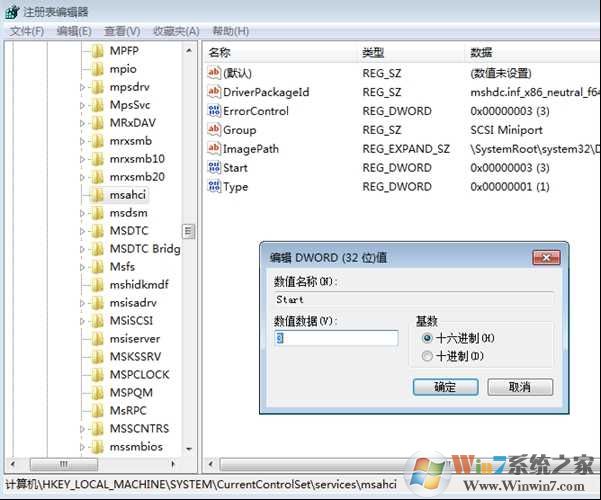Click the msiserver folder icon
This screenshot has width=601, height=500.
98,339
